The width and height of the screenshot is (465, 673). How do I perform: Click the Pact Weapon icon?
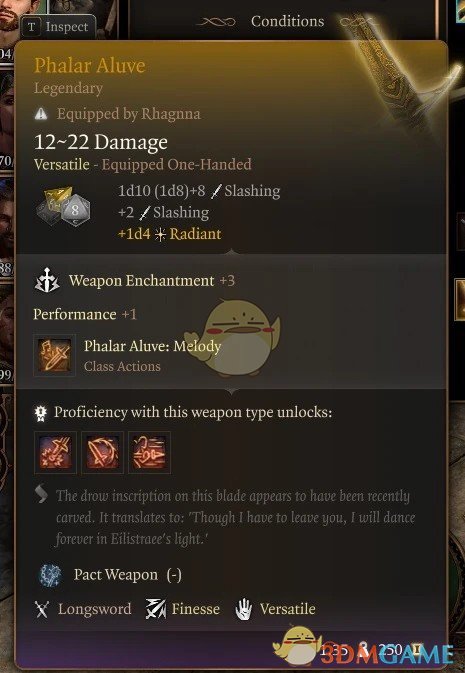pos(51,576)
